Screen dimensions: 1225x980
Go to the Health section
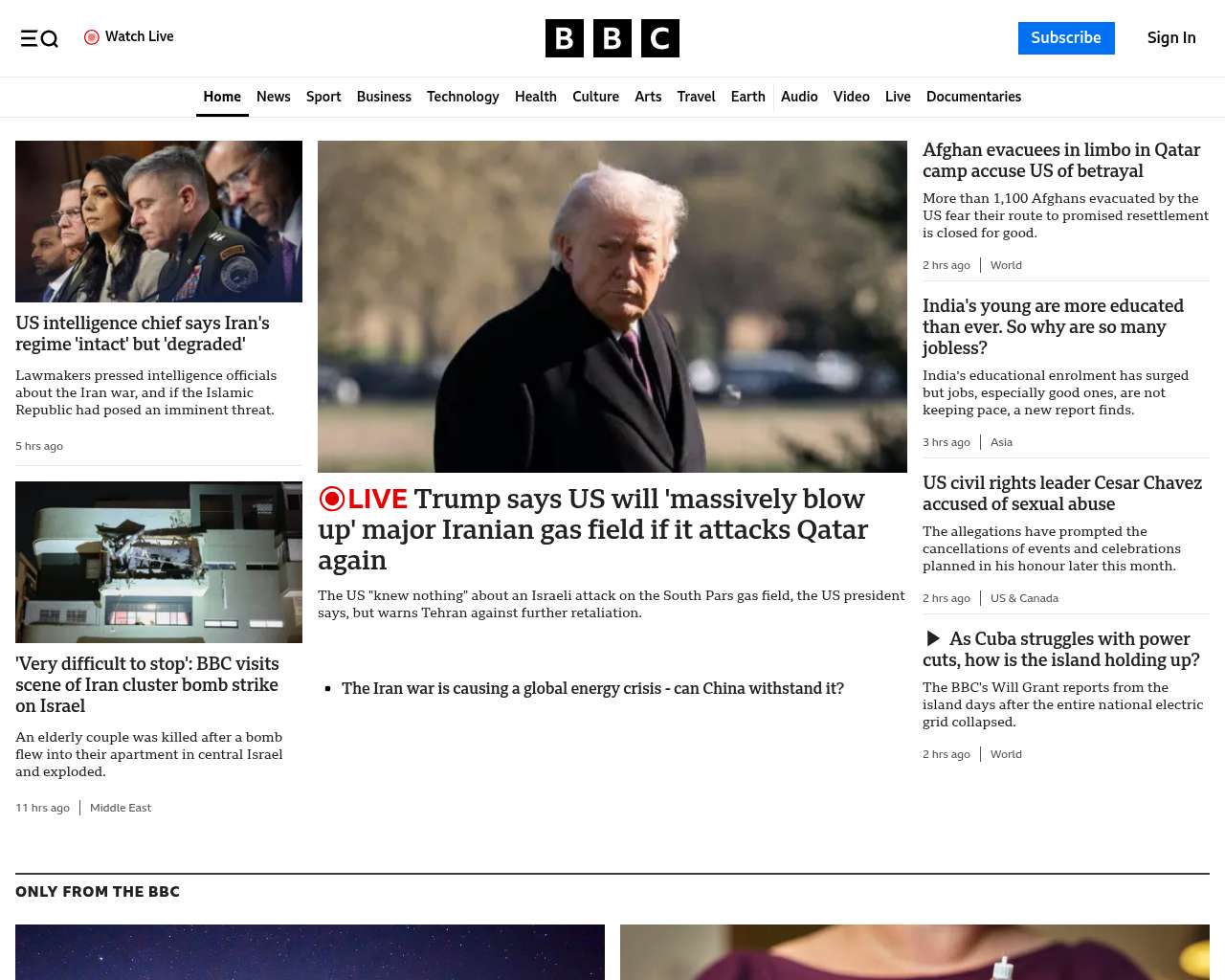(536, 97)
